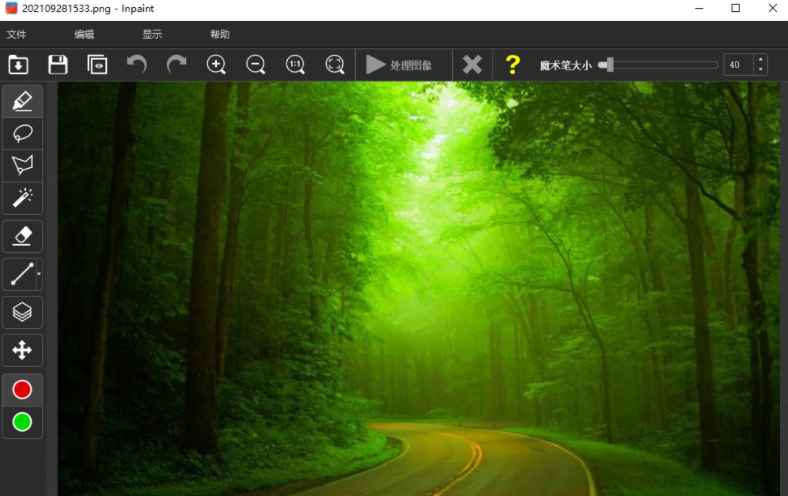Run the process image play button
Screen dimensions: 788x496
(x=399, y=65)
